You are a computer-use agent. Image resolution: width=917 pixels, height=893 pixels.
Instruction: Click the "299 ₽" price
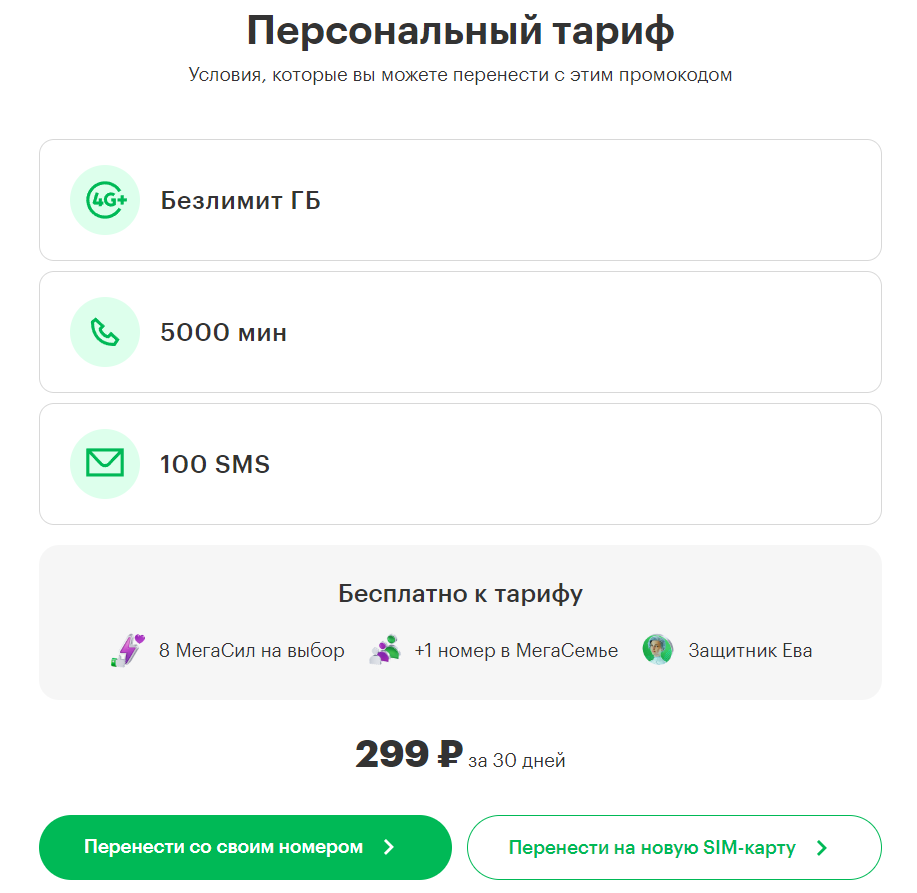click(408, 755)
